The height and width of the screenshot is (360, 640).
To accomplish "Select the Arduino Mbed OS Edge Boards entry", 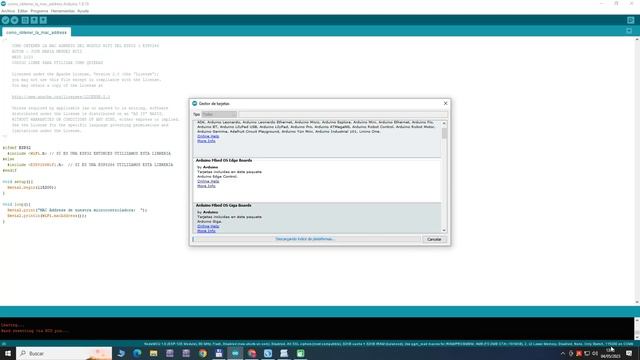I will 317,180.
